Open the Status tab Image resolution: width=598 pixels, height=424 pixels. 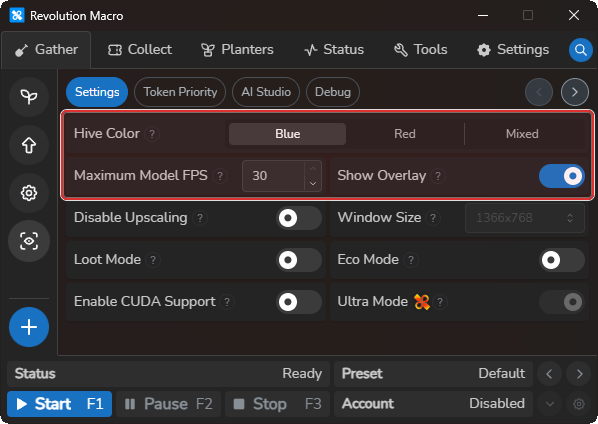point(334,50)
